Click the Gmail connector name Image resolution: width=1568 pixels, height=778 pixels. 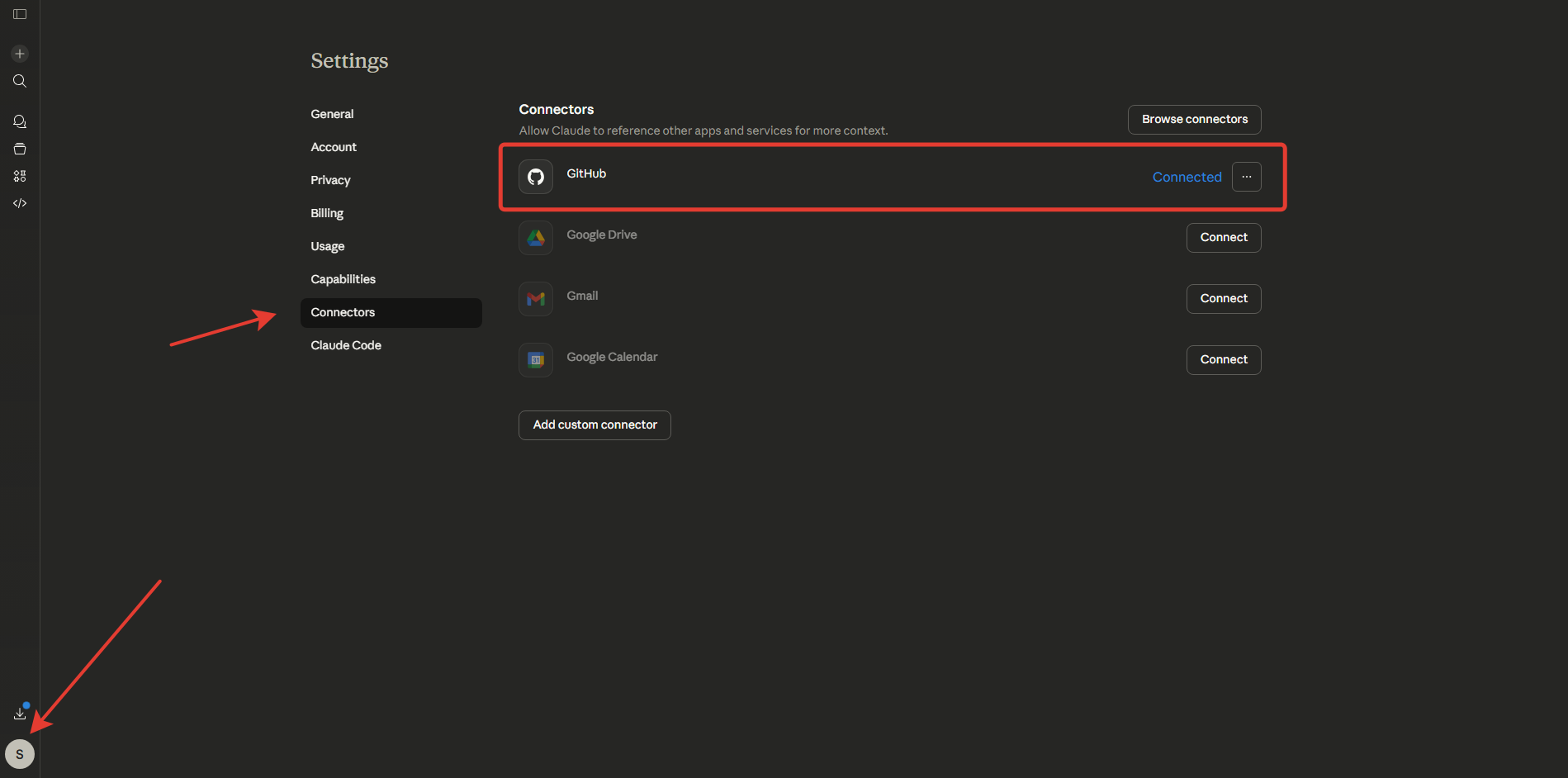pyautogui.click(x=582, y=296)
